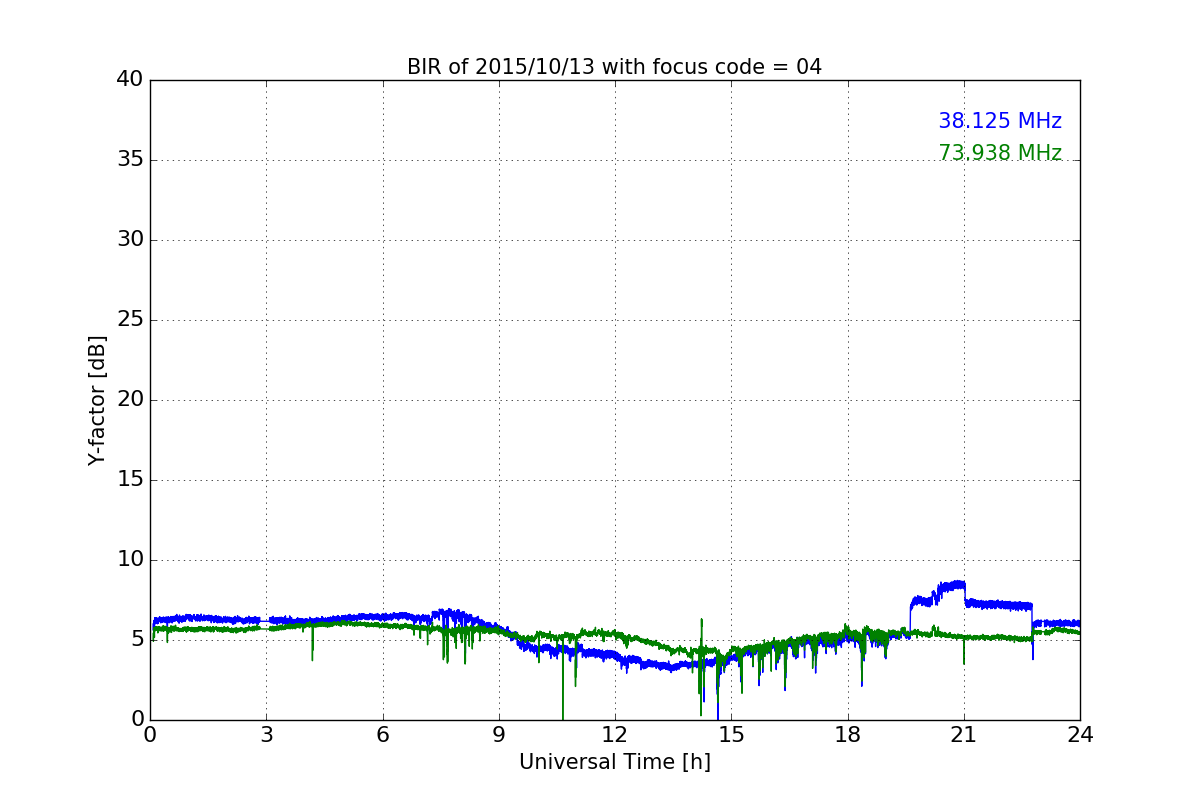The height and width of the screenshot is (800, 1200).
Task: Click y-axis tick label 40
Action: click(x=130, y=80)
